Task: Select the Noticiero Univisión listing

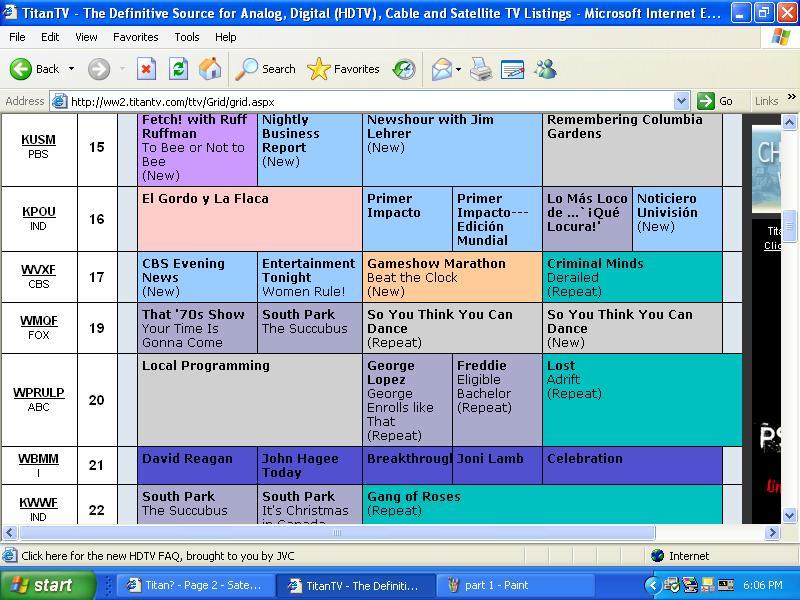Action: coord(677,219)
